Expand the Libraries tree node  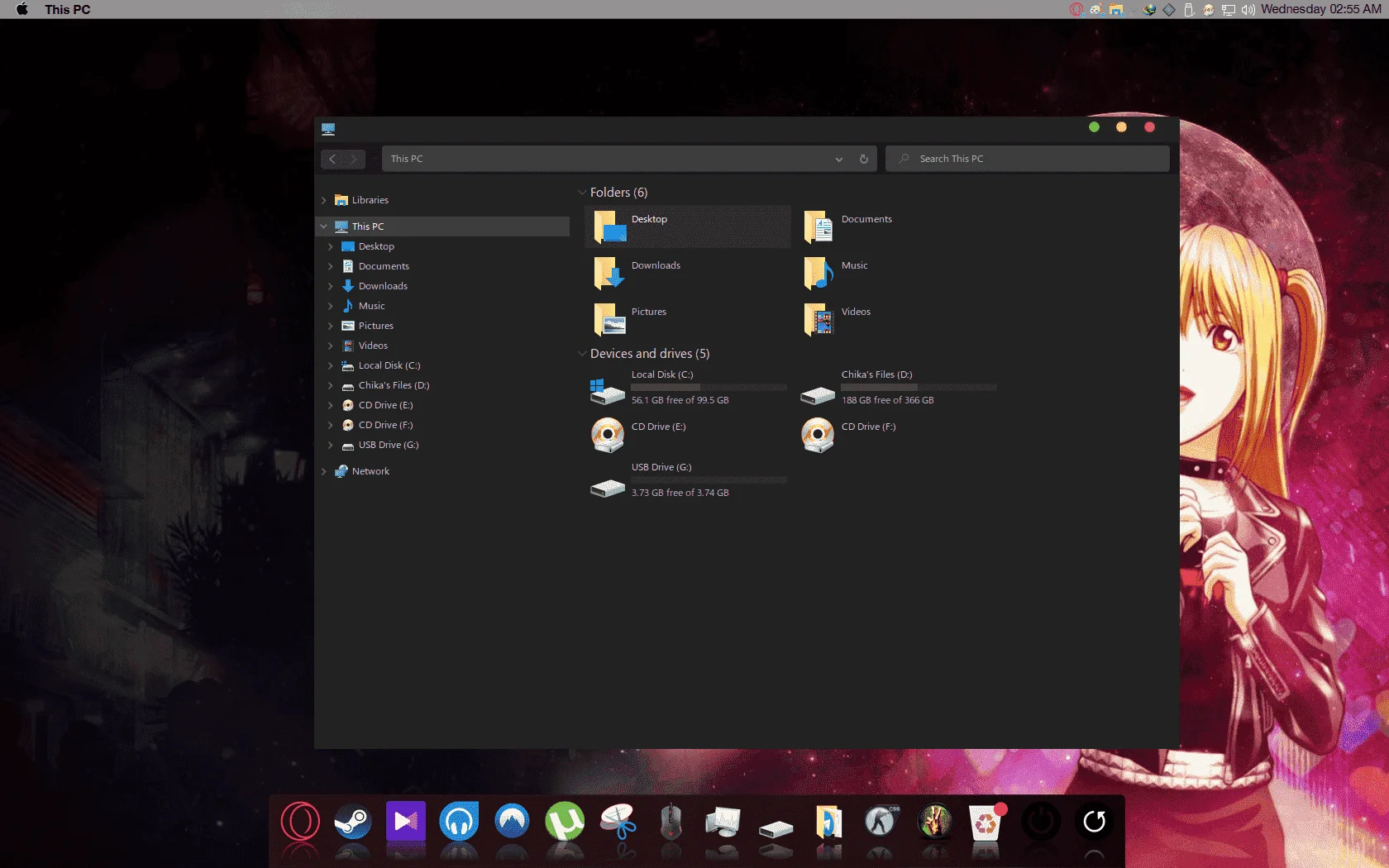(324, 200)
